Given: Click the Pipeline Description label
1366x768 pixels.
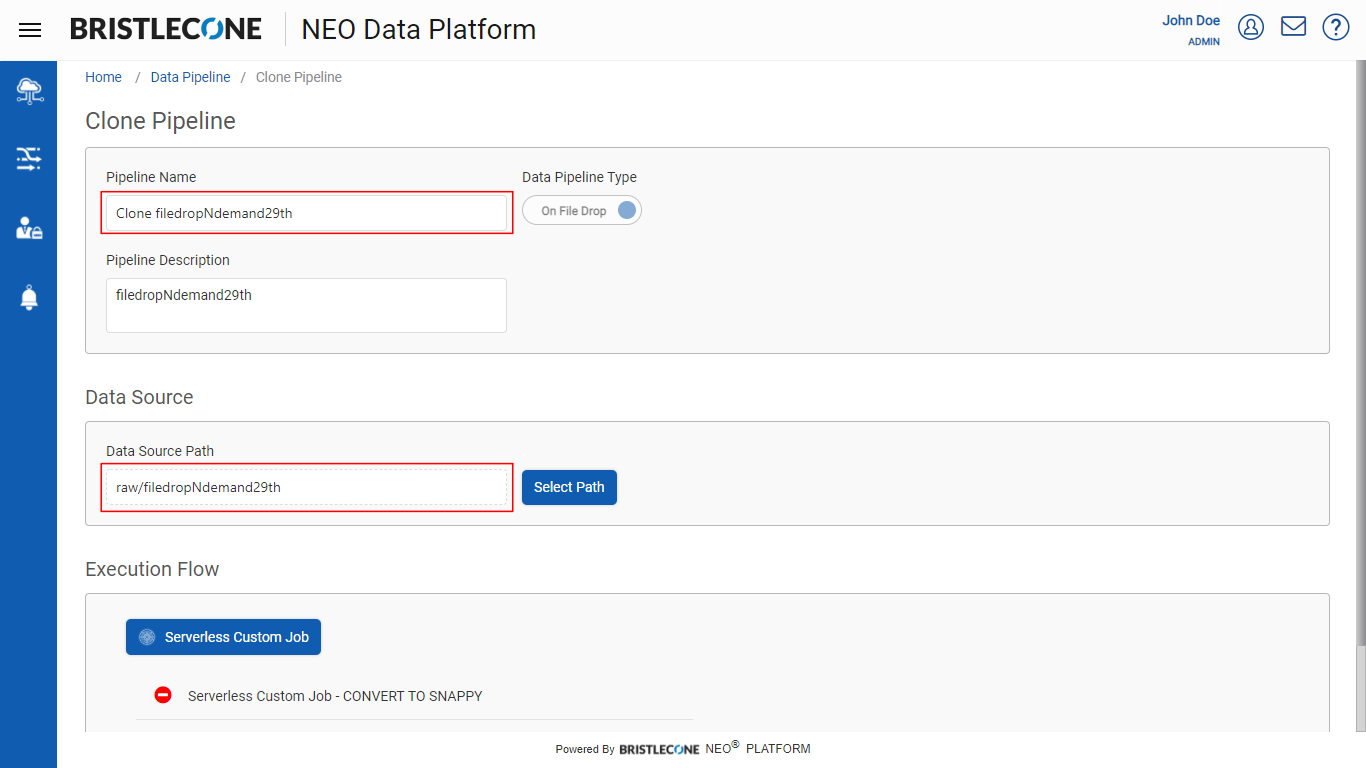Looking at the screenshot, I should [168, 260].
